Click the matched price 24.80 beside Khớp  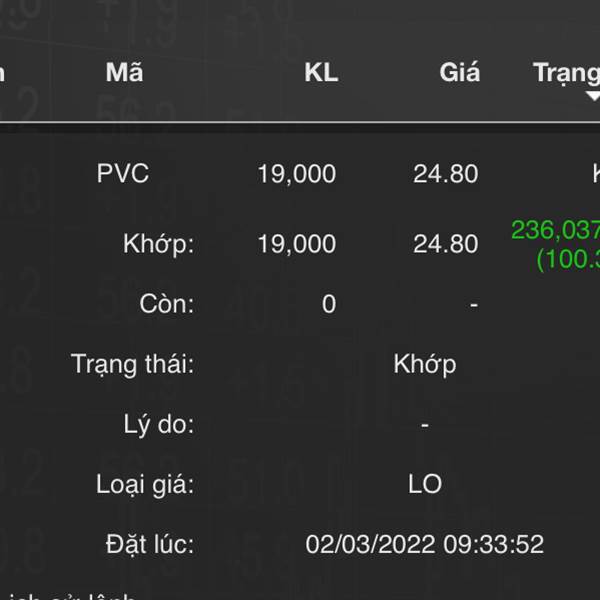click(x=445, y=244)
